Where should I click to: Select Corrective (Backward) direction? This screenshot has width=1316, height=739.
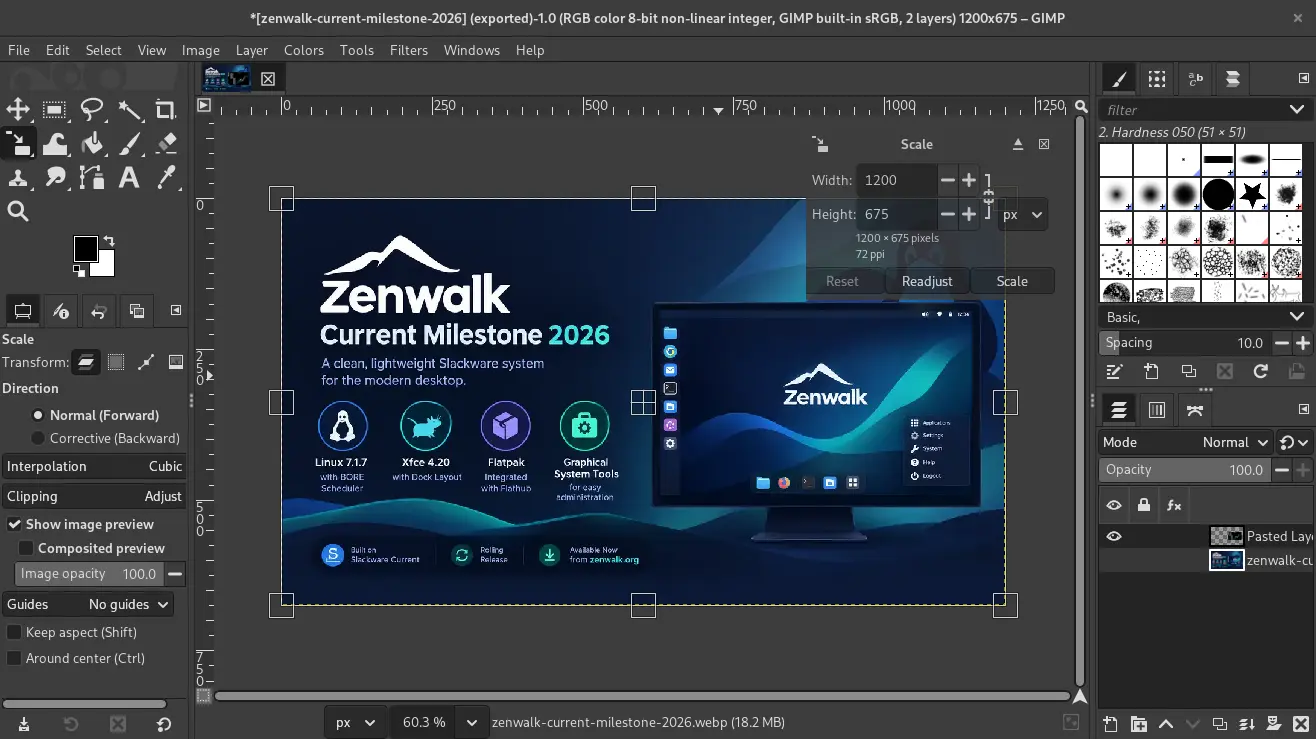106,438
